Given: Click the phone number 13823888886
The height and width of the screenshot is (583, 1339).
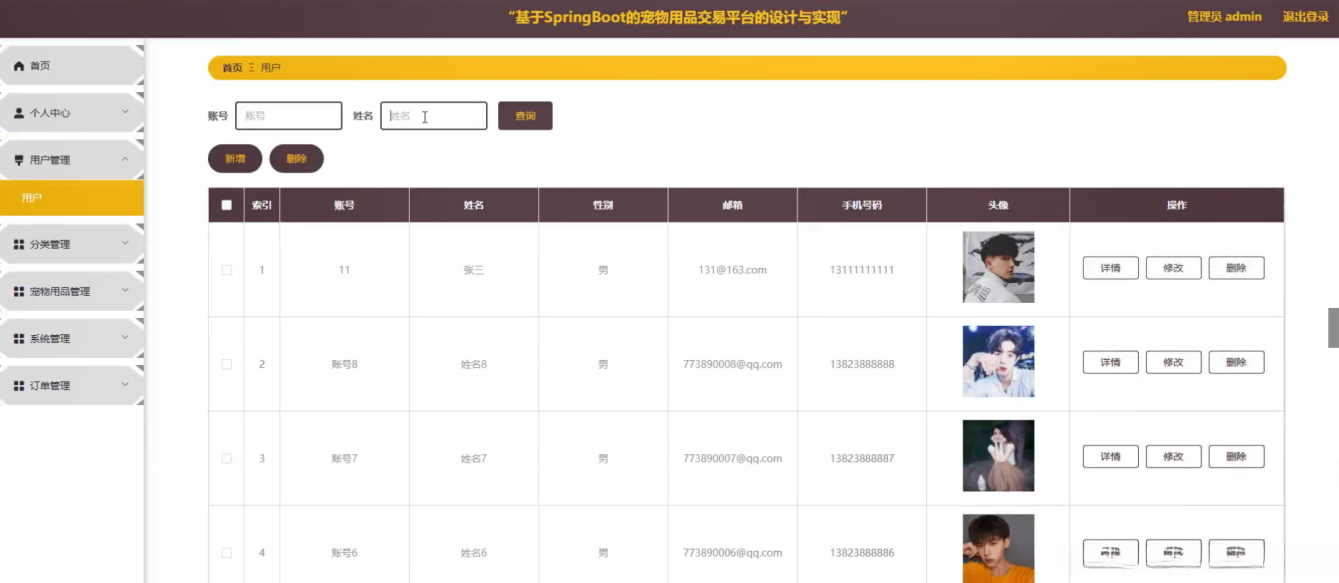Looking at the screenshot, I should pos(862,552).
